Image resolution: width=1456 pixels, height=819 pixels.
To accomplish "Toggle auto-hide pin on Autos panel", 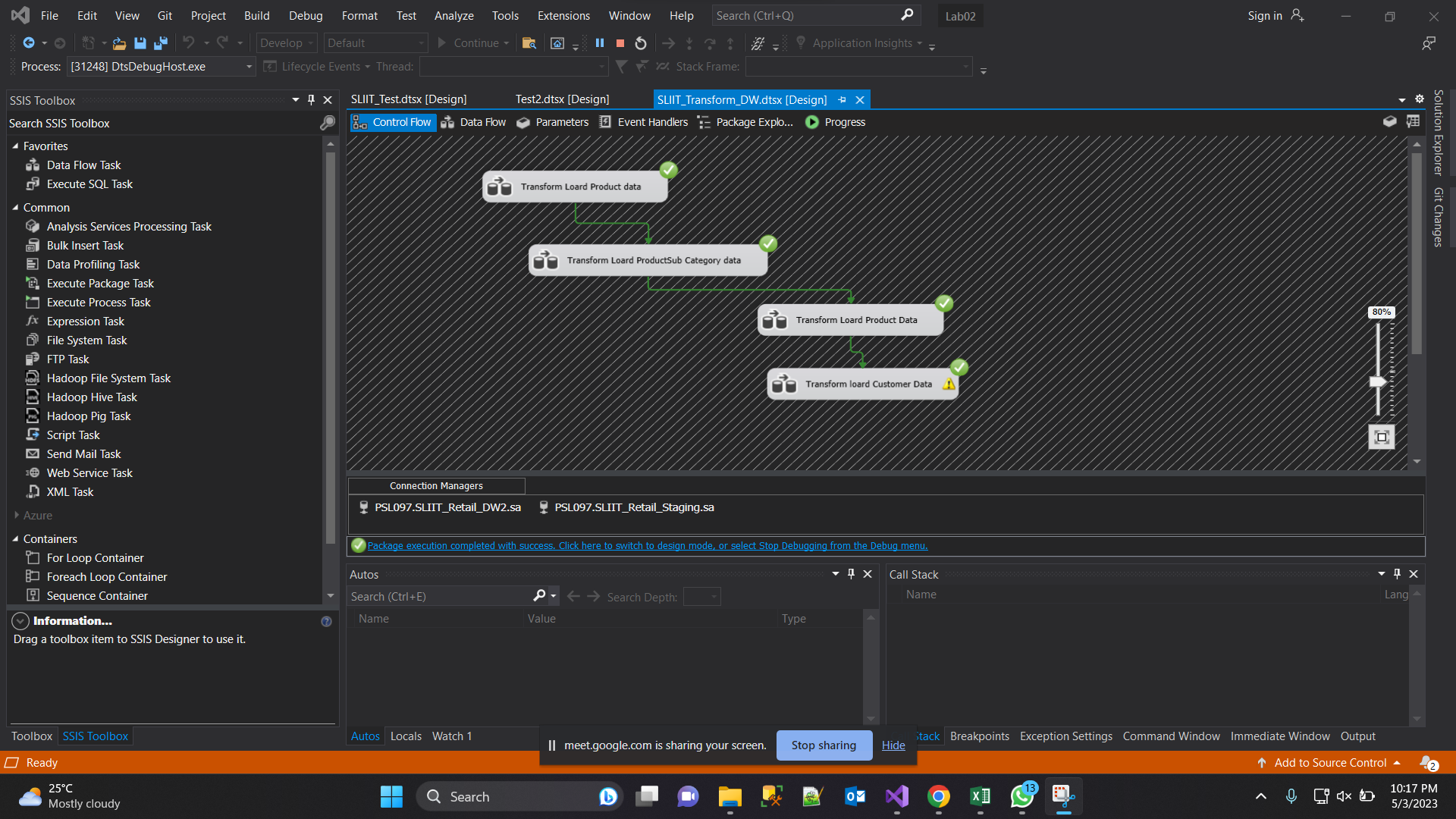I will pyautogui.click(x=851, y=574).
